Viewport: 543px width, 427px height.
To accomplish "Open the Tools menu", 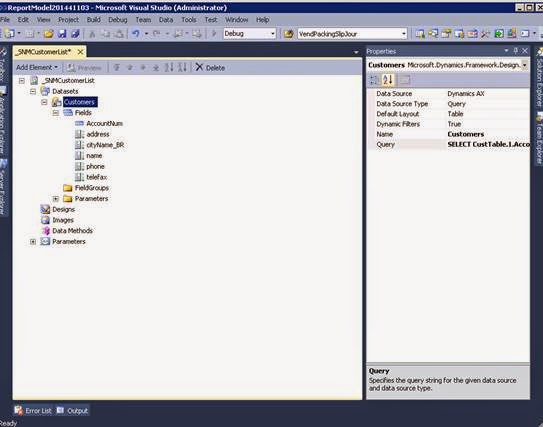I will pyautogui.click(x=189, y=20).
